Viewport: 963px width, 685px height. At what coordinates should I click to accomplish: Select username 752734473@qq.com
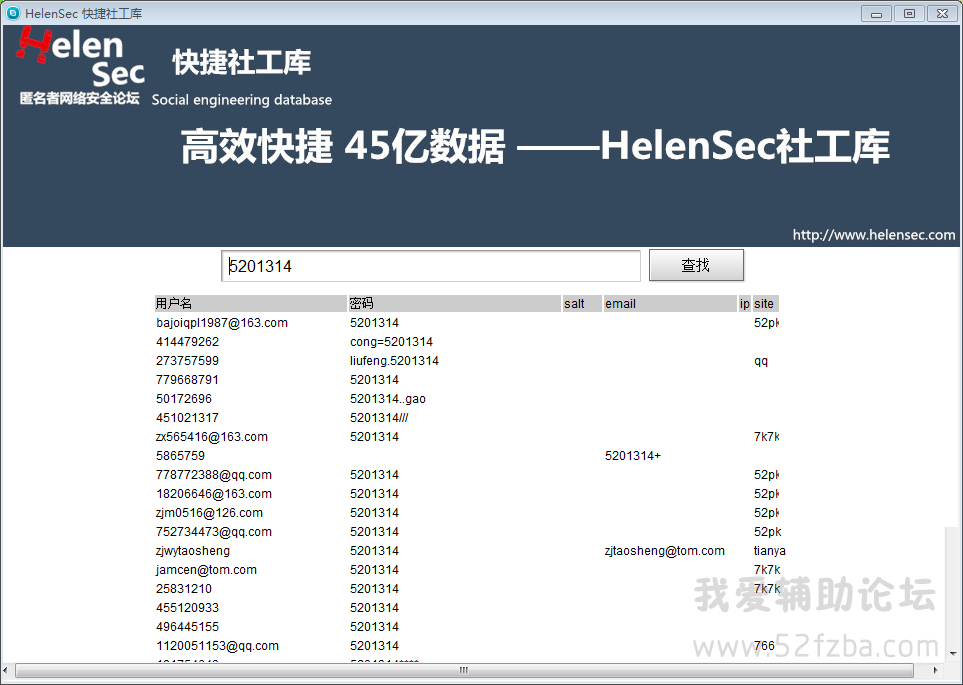click(x=214, y=532)
